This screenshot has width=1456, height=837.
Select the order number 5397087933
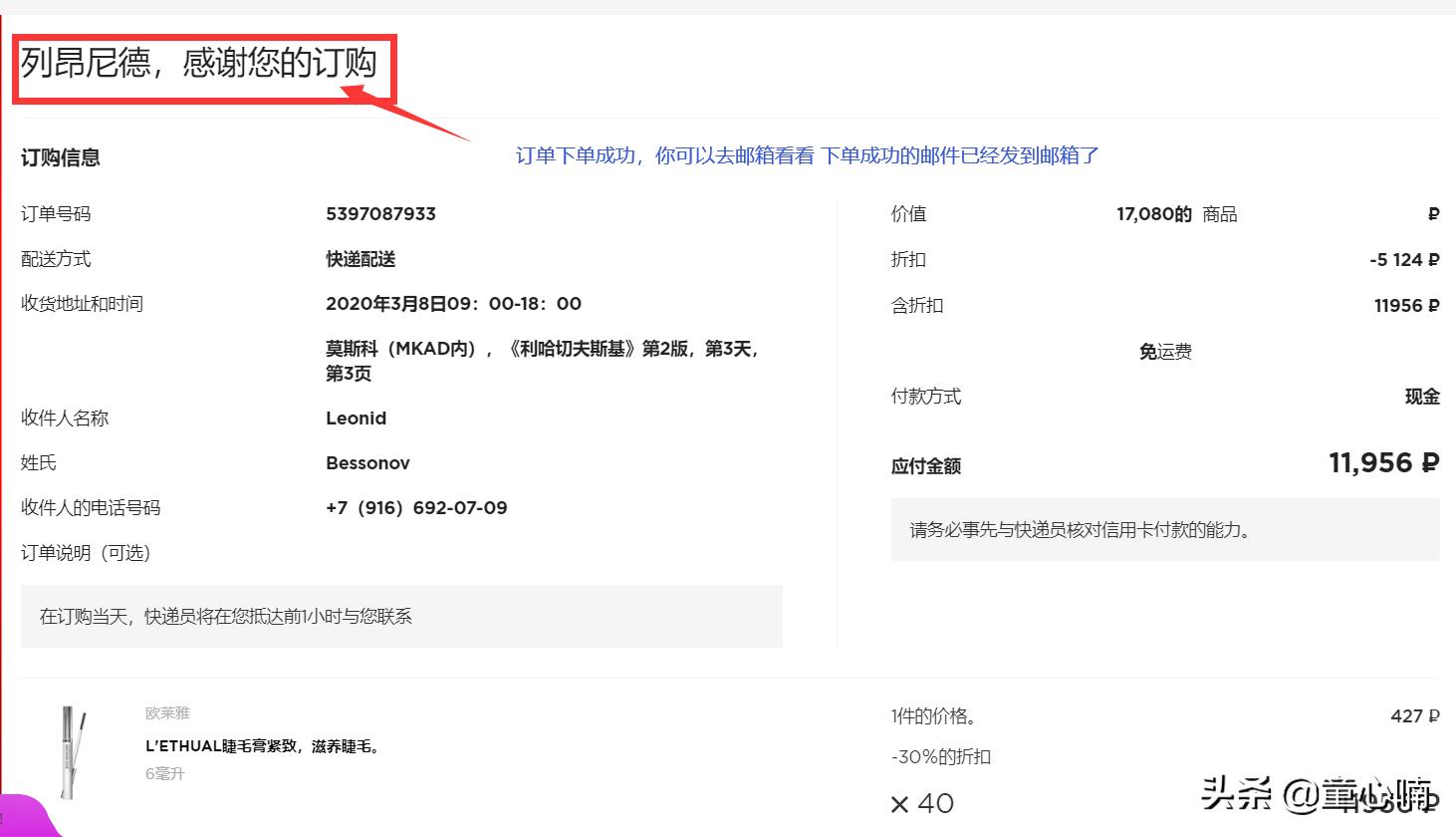click(x=379, y=213)
